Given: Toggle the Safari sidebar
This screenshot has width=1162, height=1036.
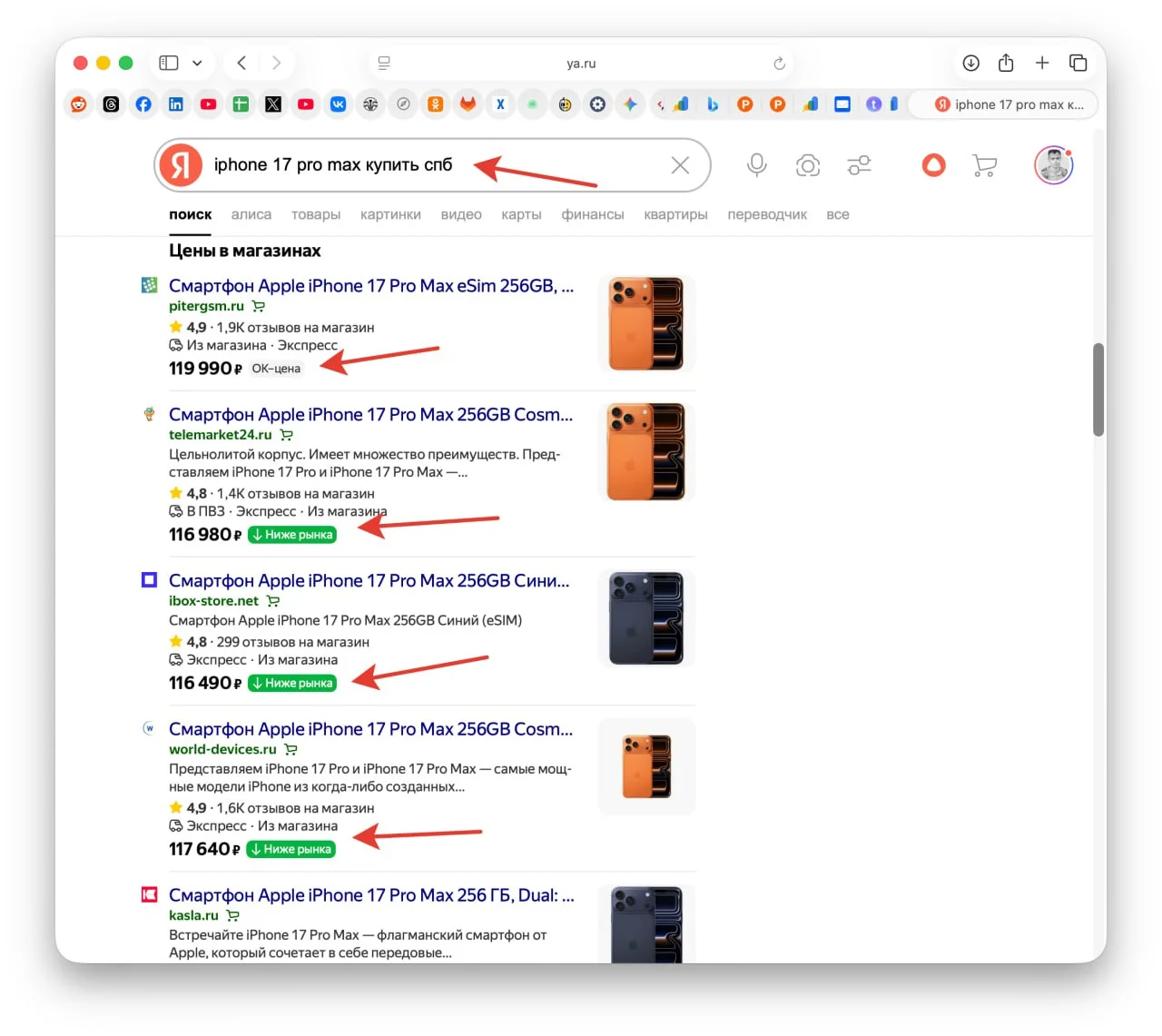Looking at the screenshot, I should [x=169, y=63].
